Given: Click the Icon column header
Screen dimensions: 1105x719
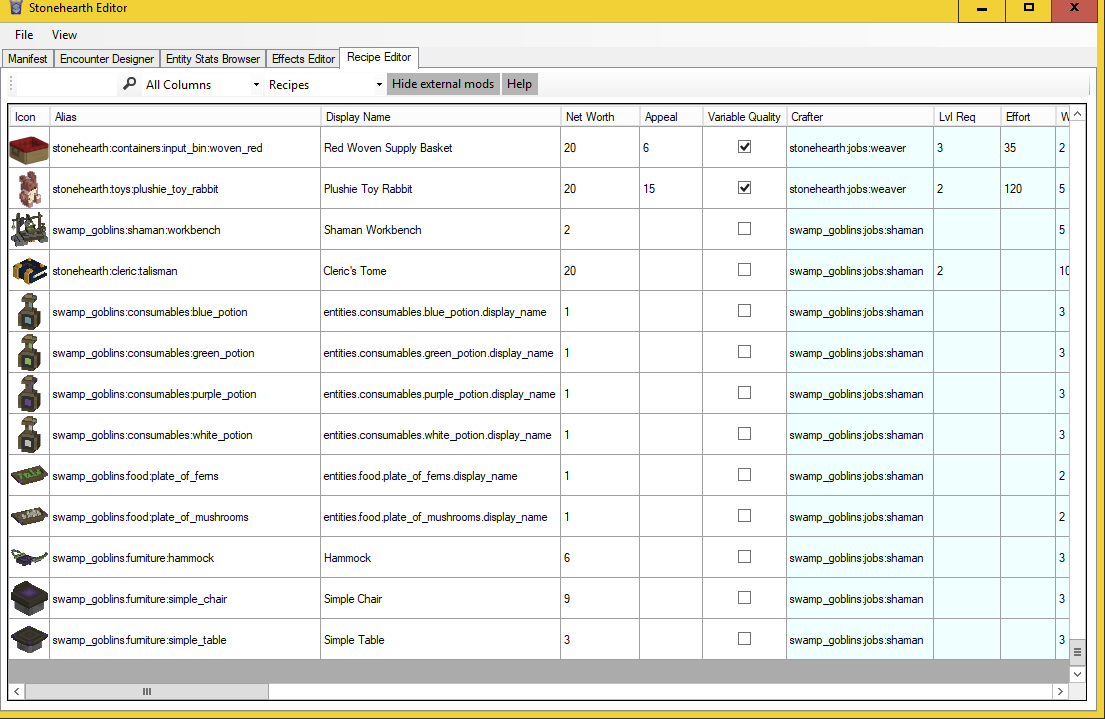Looking at the screenshot, I should pos(29,117).
